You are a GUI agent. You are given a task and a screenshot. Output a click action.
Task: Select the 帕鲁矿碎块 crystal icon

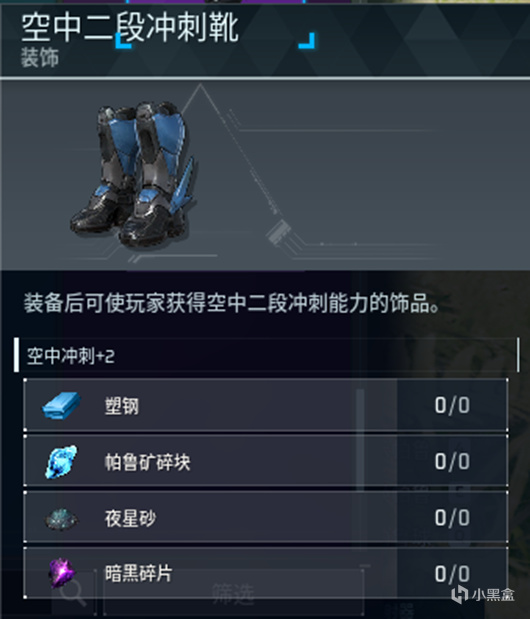click(62, 461)
